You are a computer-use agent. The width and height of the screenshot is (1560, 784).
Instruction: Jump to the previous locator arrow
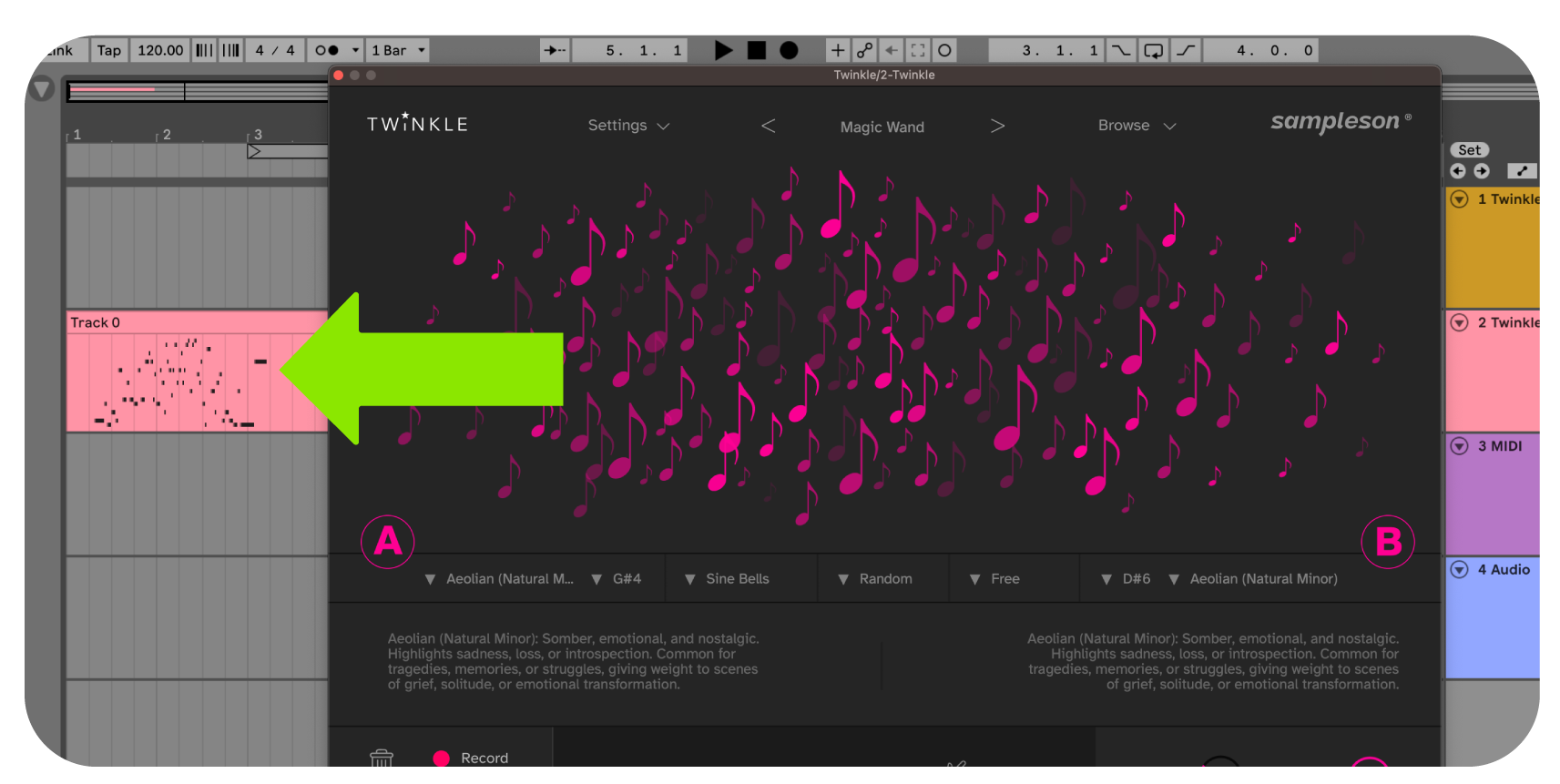1458,171
